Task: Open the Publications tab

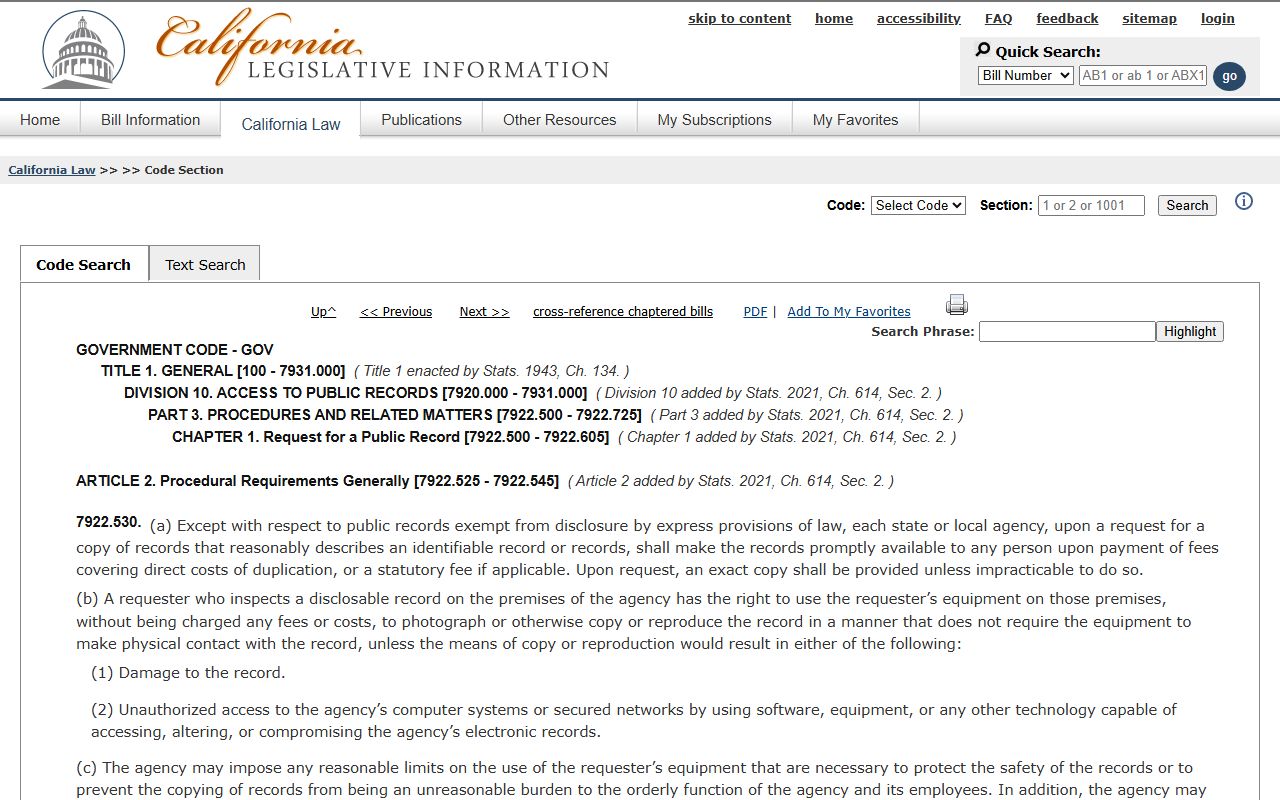Action: pos(422,120)
